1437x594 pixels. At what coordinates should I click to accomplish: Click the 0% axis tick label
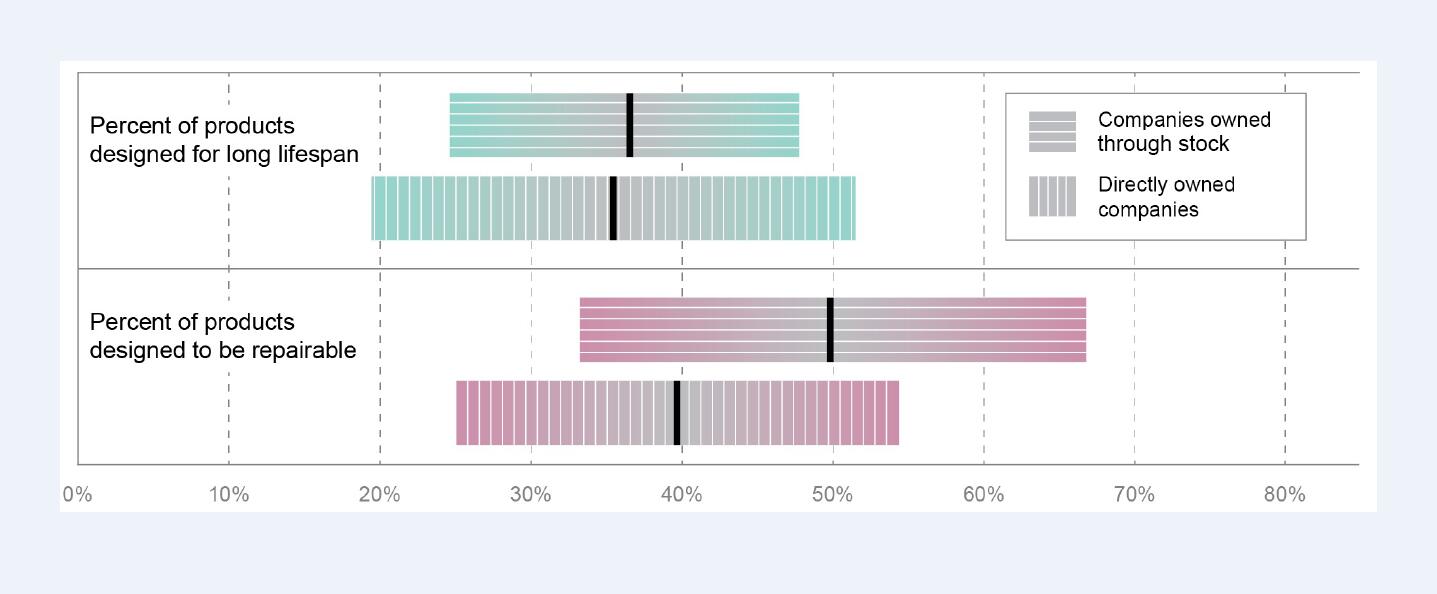(77, 494)
